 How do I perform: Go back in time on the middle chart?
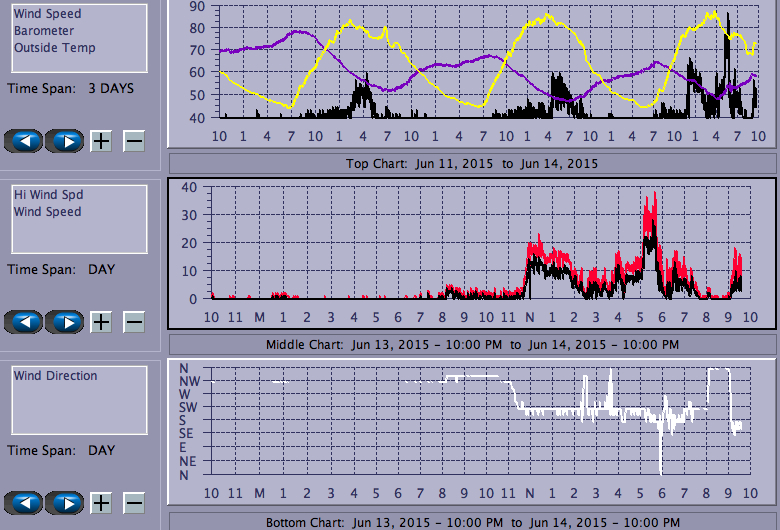[x=24, y=322]
